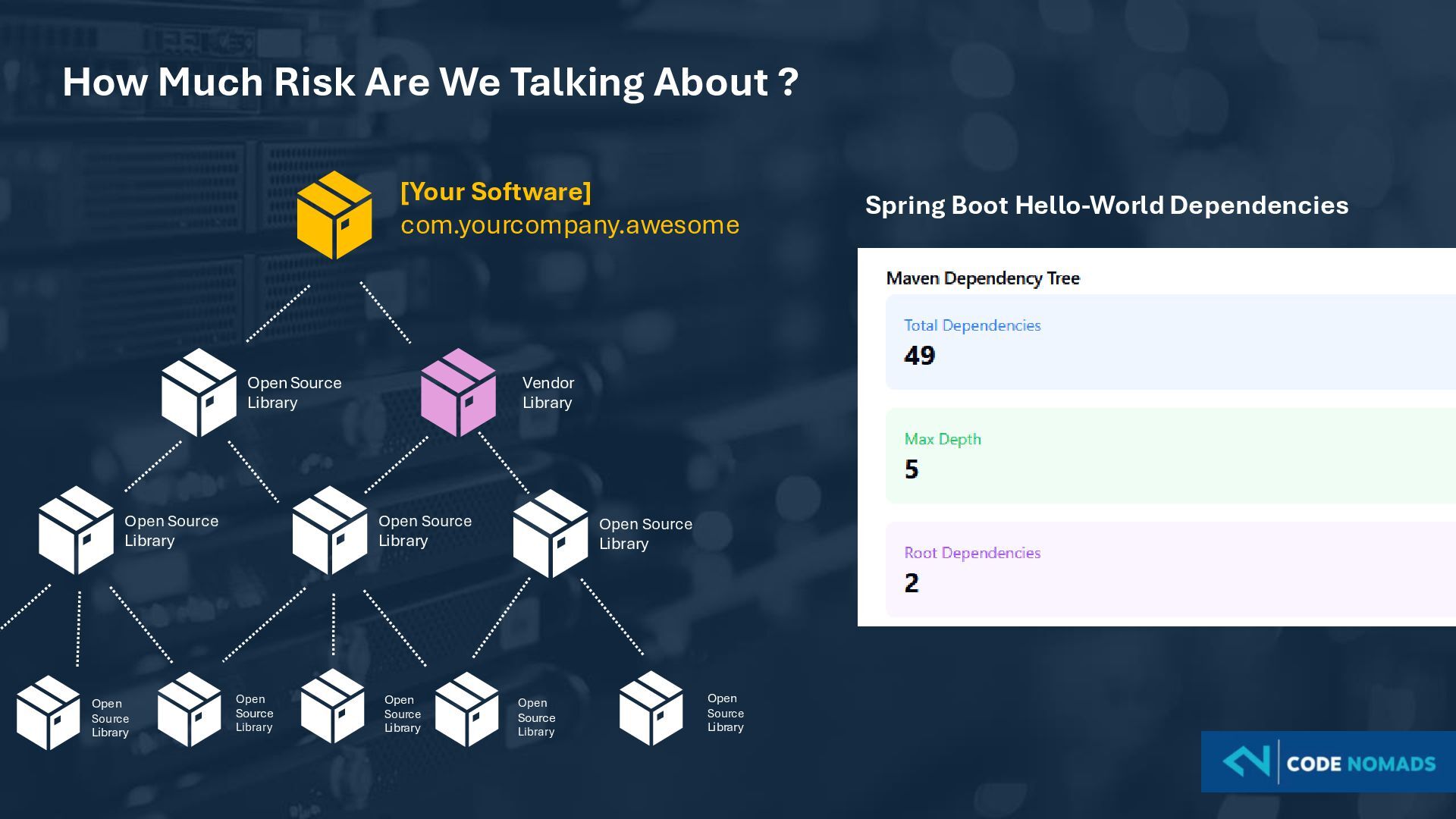The image size is (1456, 819).
Task: Click the yellow Your Software package icon
Action: click(x=334, y=215)
